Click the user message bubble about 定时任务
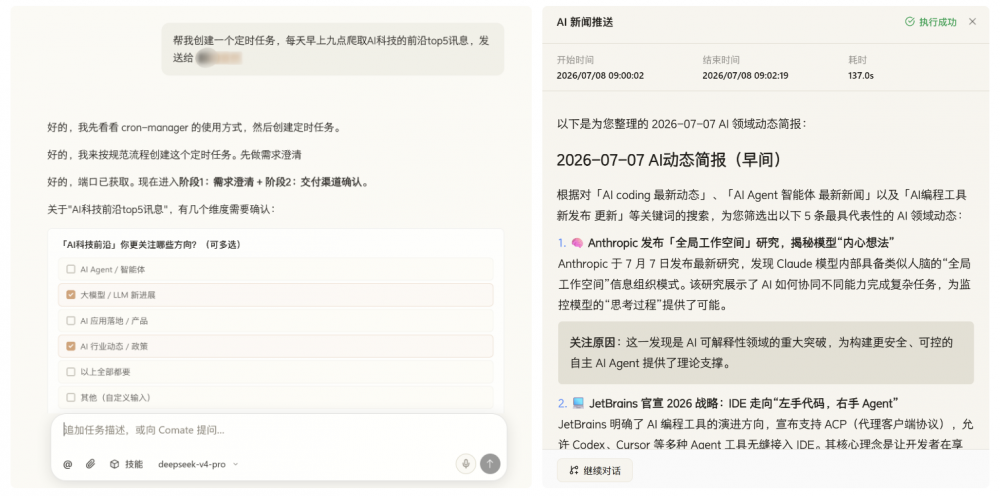Viewport: 1000px width, 496px height. click(x=332, y=49)
